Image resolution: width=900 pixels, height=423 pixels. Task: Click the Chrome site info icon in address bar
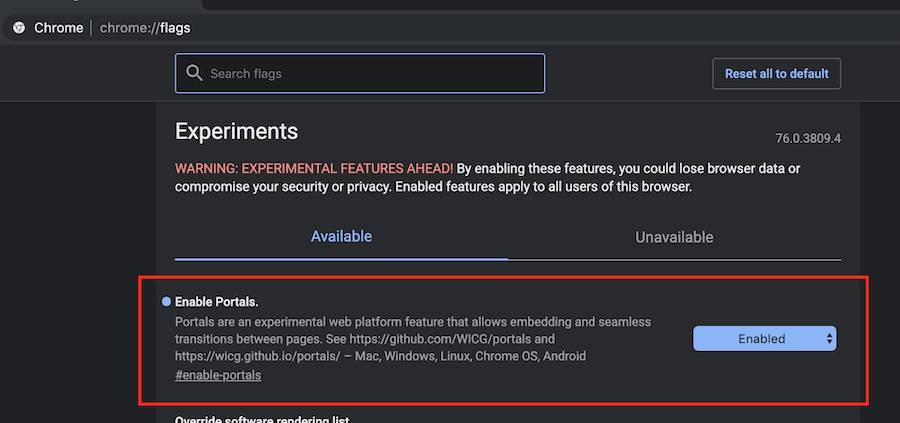pyautogui.click(x=19, y=28)
